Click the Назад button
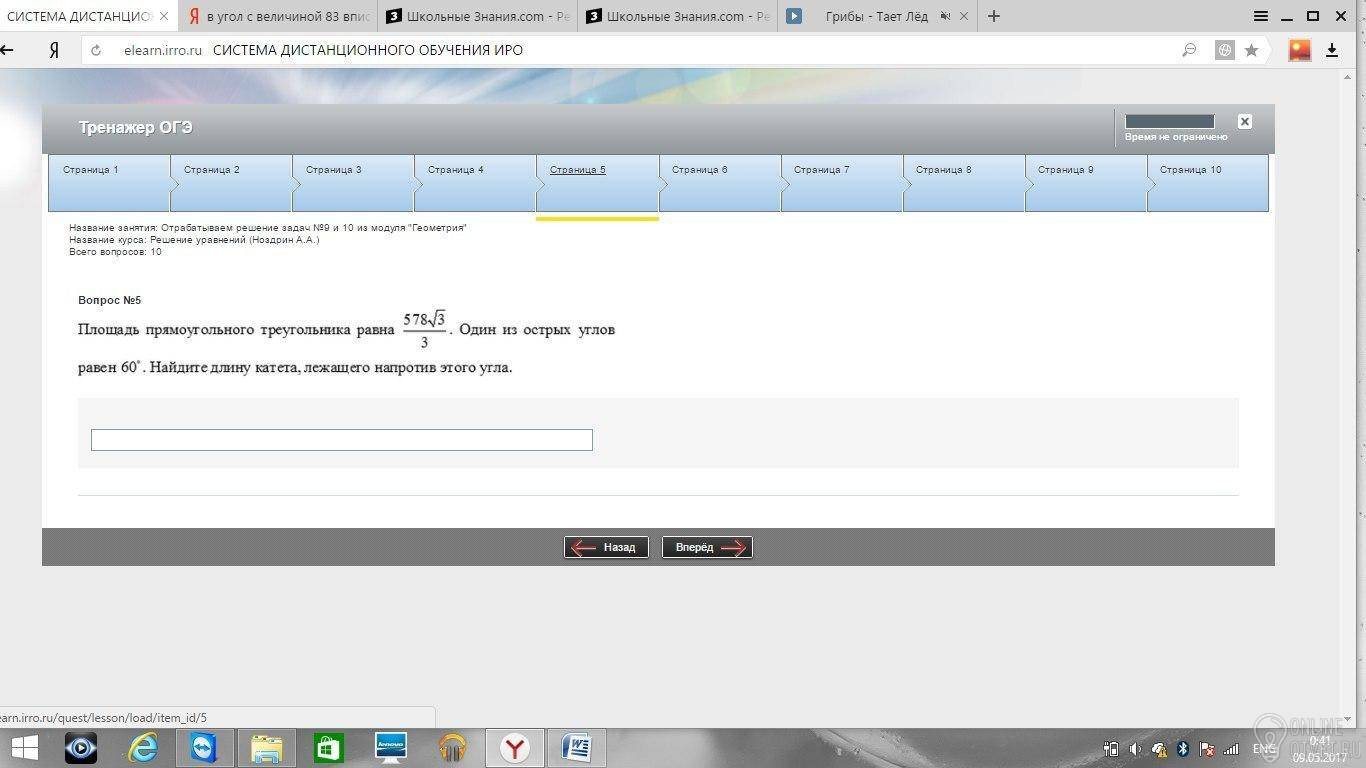Image resolution: width=1366 pixels, height=768 pixels. click(606, 547)
